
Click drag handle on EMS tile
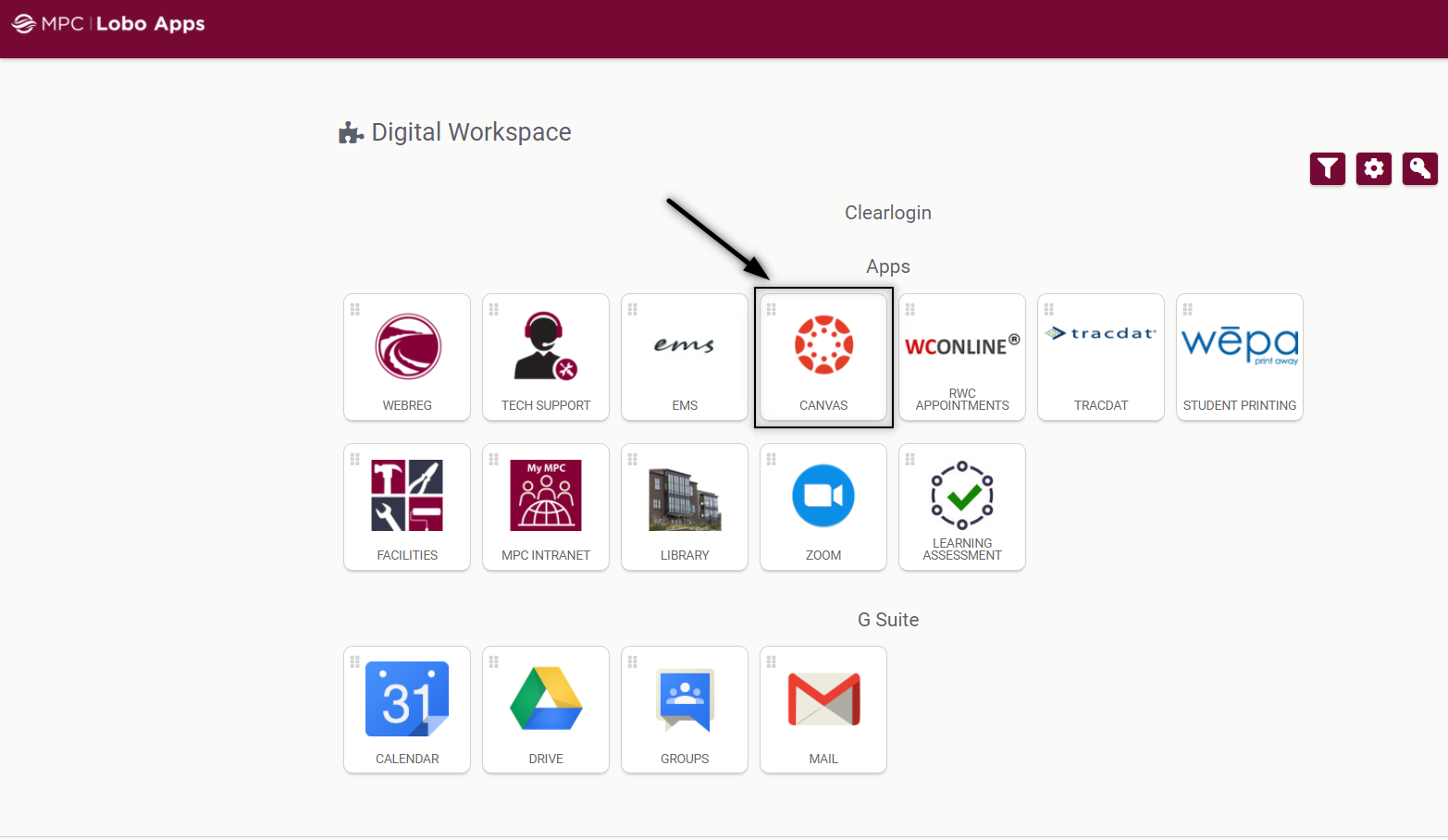click(x=633, y=309)
